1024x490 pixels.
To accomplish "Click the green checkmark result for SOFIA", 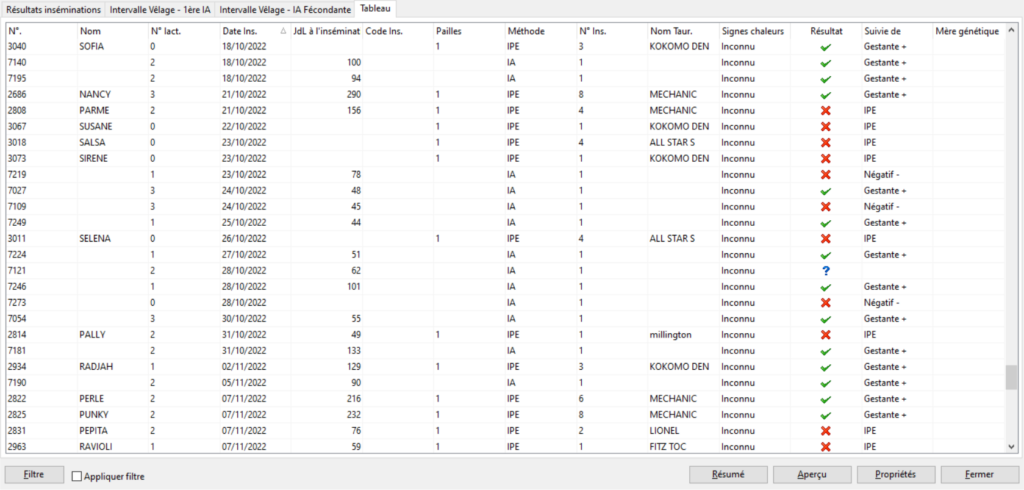I will click(x=825, y=47).
